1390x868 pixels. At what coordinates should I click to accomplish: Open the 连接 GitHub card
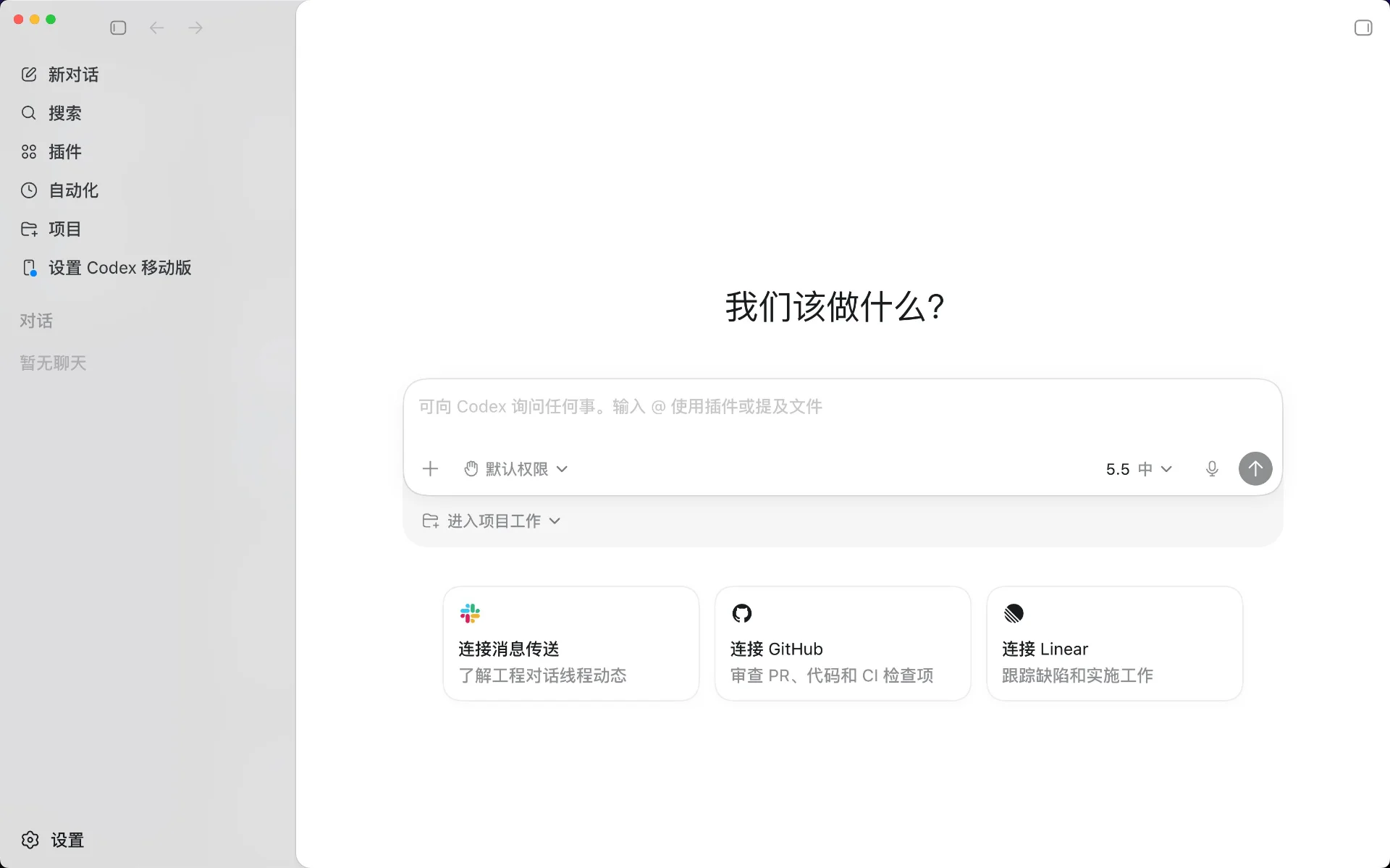(x=843, y=644)
